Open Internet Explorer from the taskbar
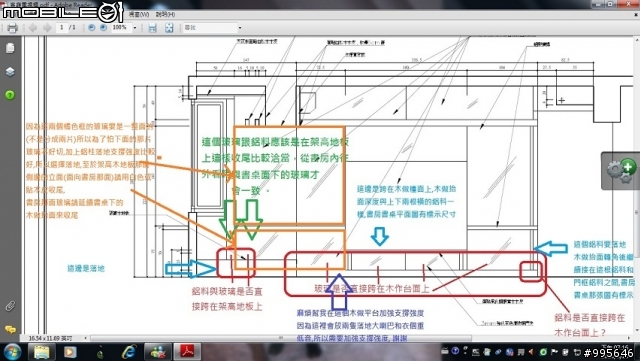 pos(129,352)
